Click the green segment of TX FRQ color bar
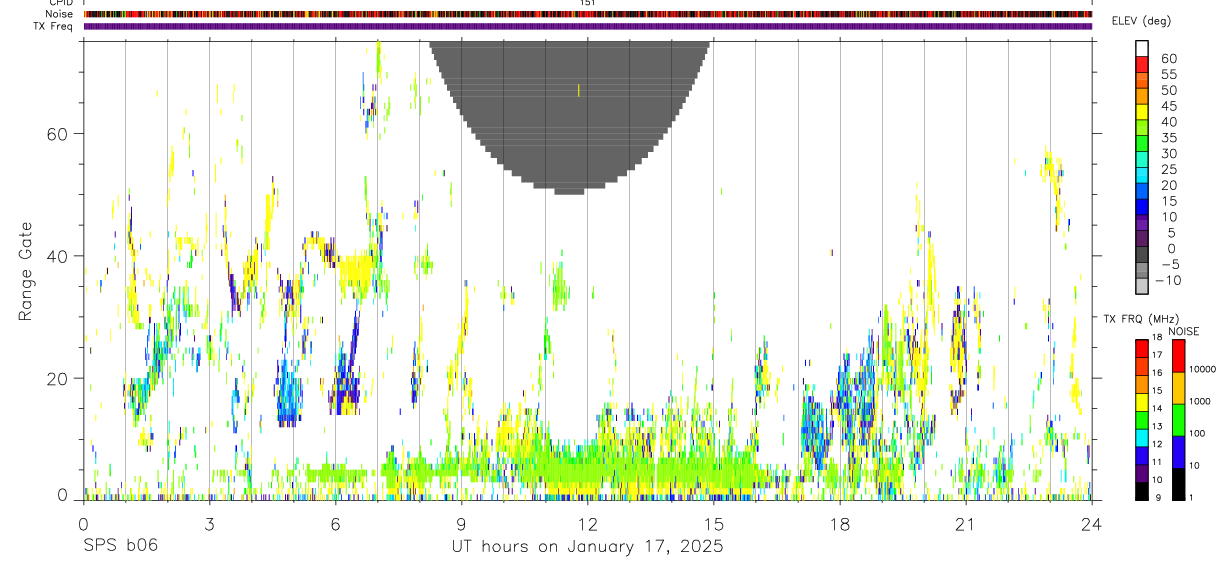1228x567 pixels. point(1142,420)
